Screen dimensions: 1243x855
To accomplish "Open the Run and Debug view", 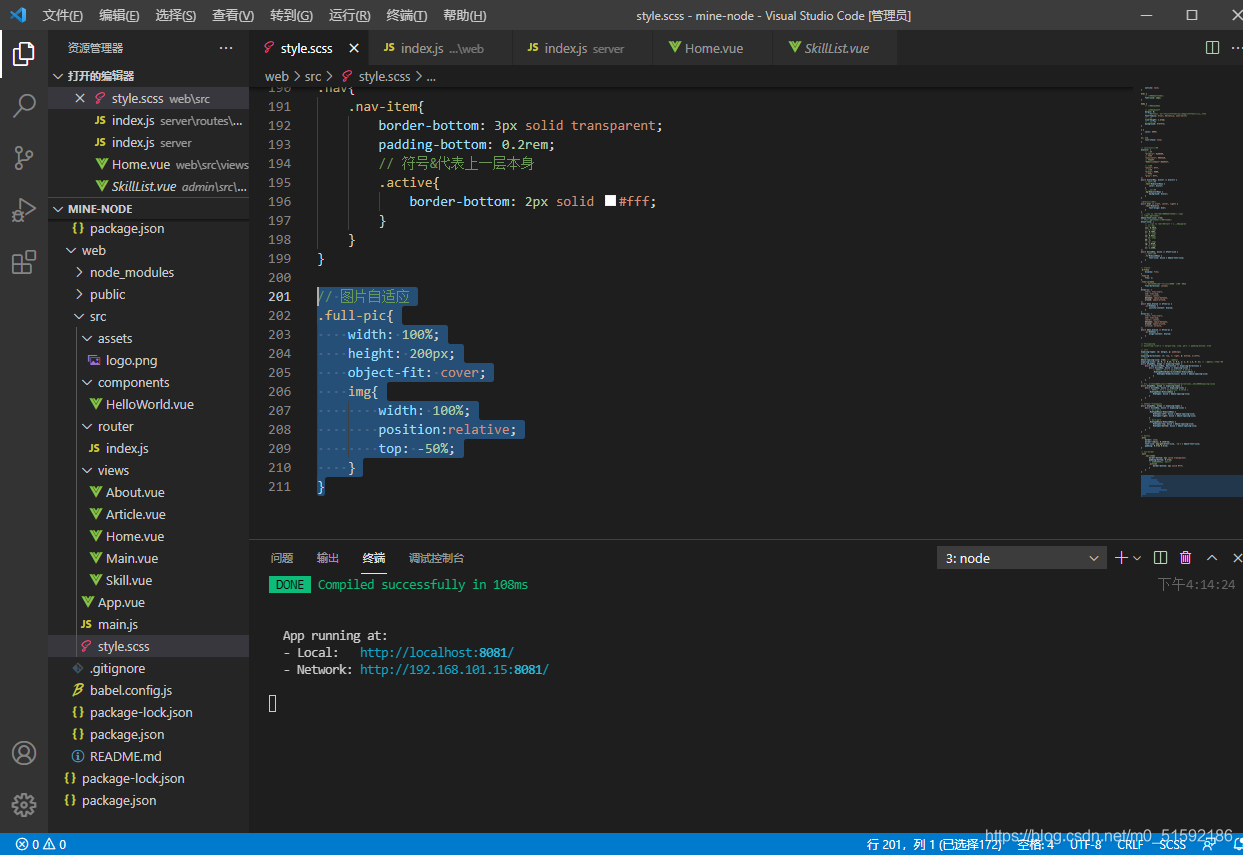I will click(x=24, y=210).
